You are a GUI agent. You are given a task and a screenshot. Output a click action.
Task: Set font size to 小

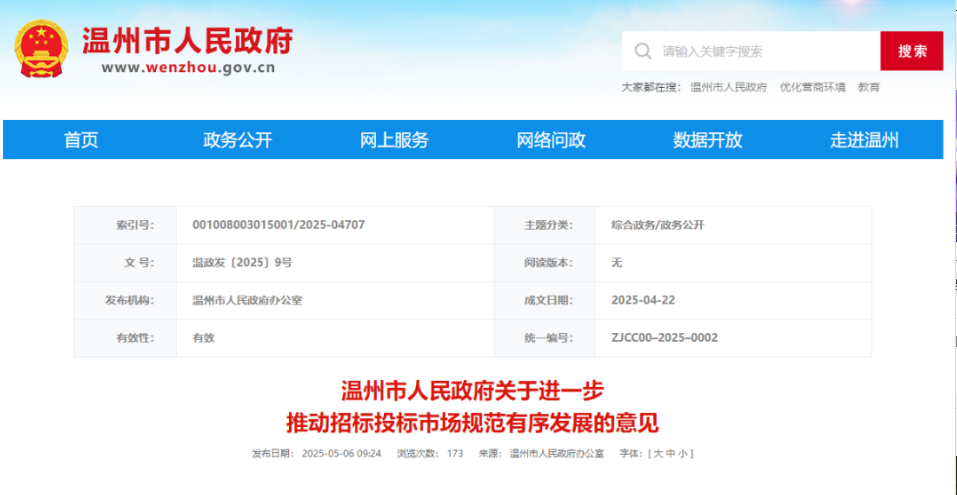coord(682,454)
